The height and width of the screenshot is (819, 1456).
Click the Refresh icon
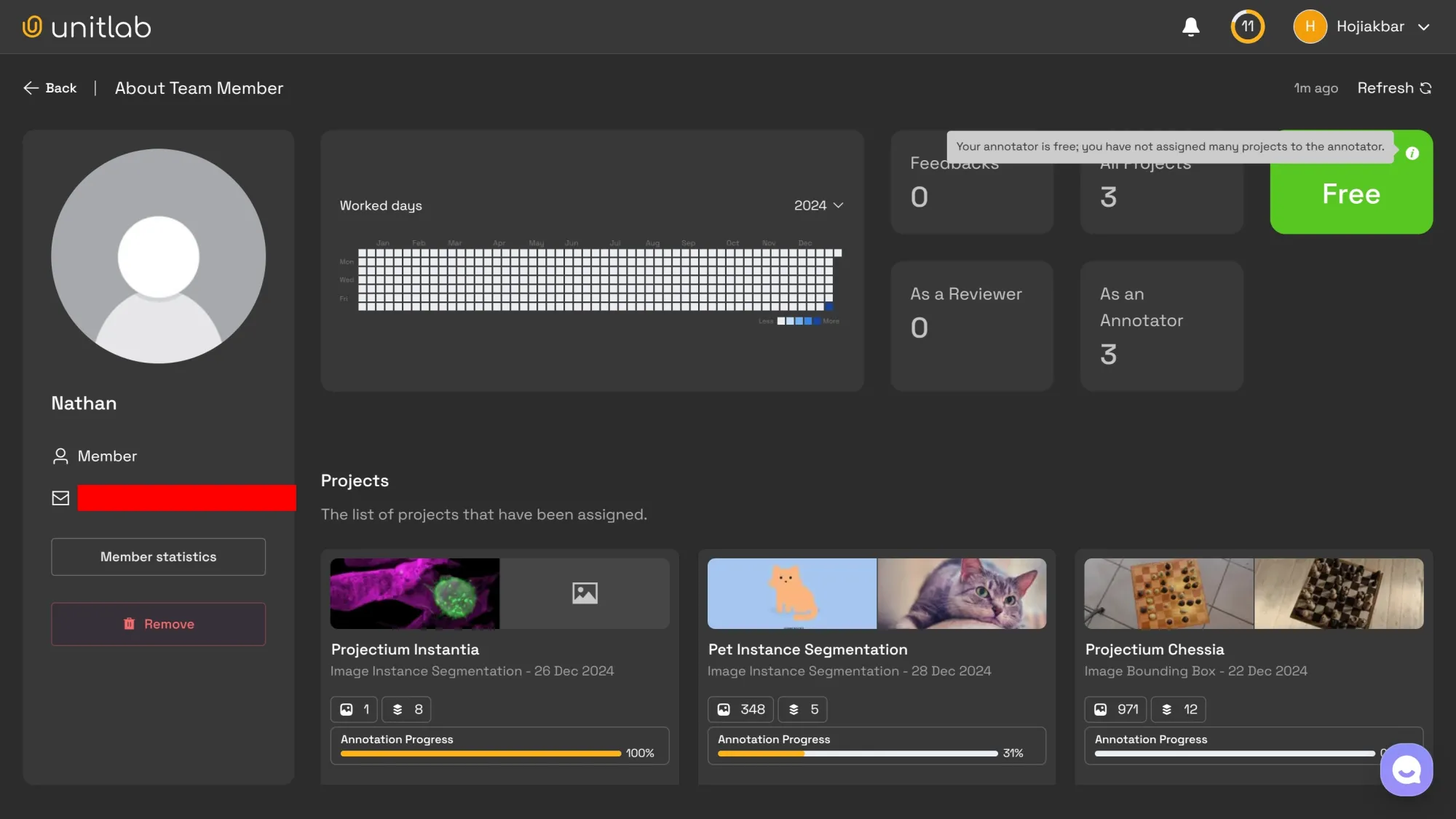1425,87
